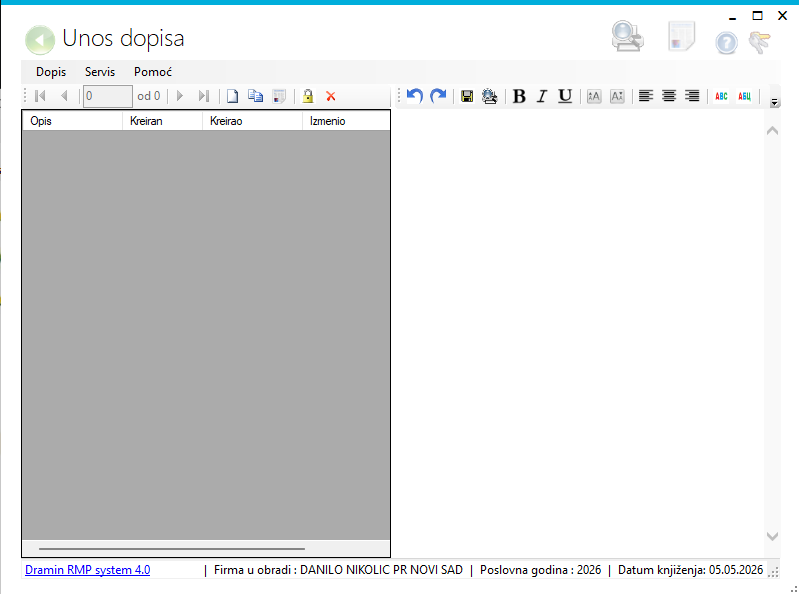Click the report sheet icon in navigator toolbar
The width and height of the screenshot is (799, 594).
pyautogui.click(x=279, y=96)
